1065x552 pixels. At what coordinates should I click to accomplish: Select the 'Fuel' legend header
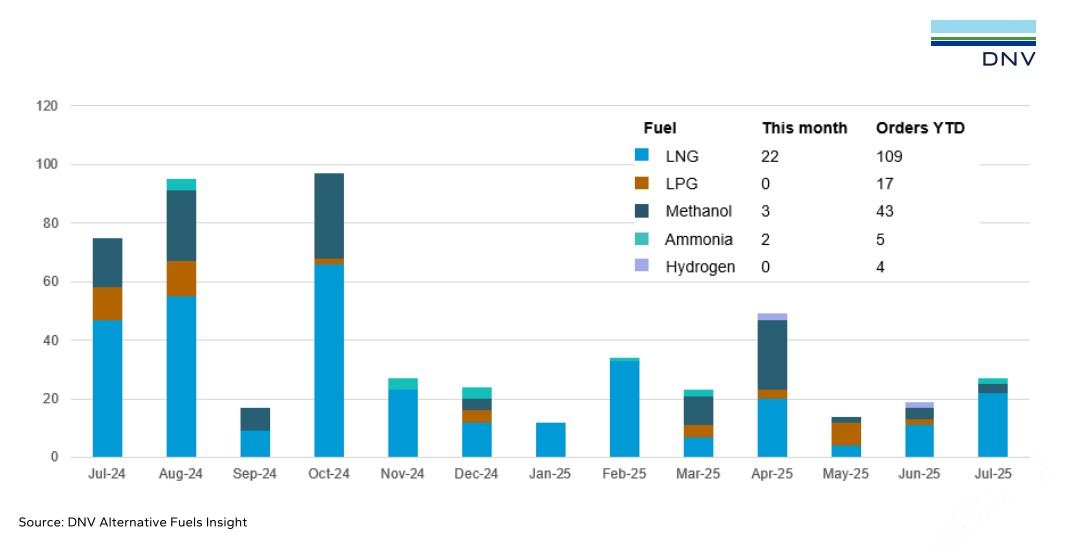[660, 128]
